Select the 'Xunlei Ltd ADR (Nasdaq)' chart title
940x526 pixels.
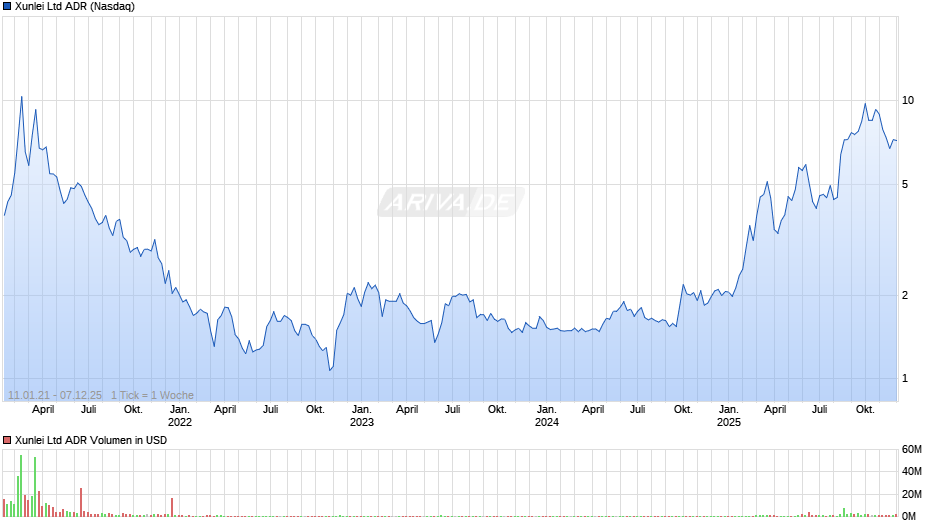click(75, 7)
